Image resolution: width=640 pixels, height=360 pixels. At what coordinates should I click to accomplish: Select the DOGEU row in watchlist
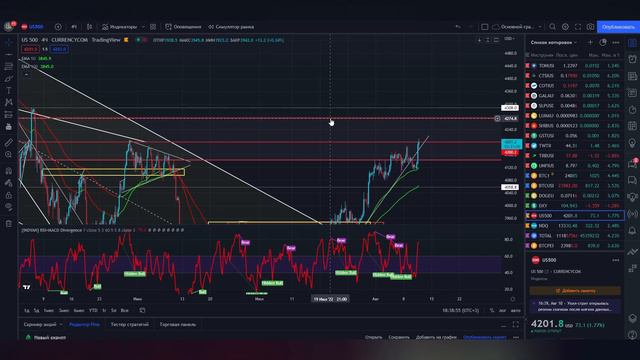click(x=574, y=196)
